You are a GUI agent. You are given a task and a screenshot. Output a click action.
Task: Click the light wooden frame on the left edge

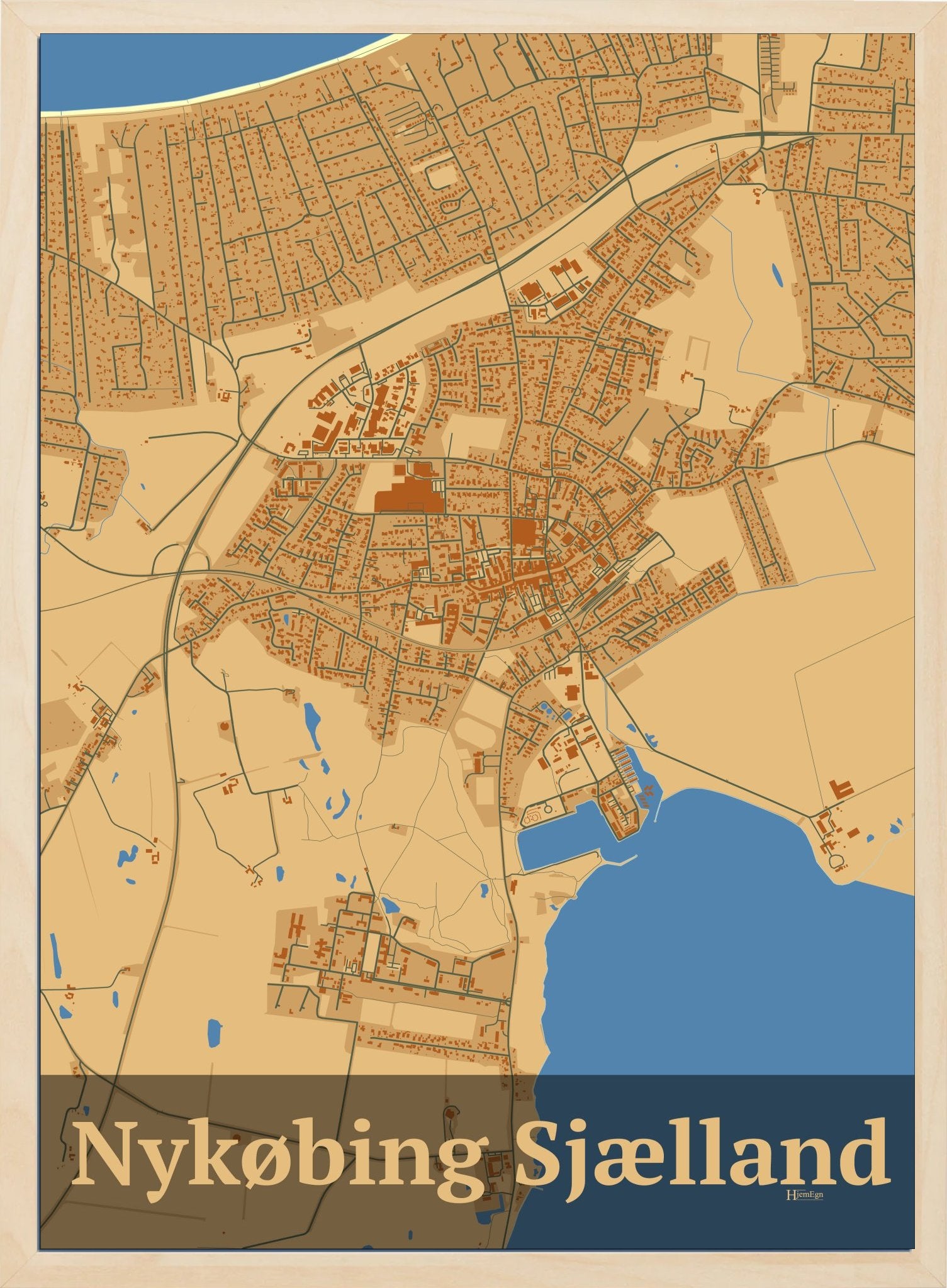click(x=19, y=629)
